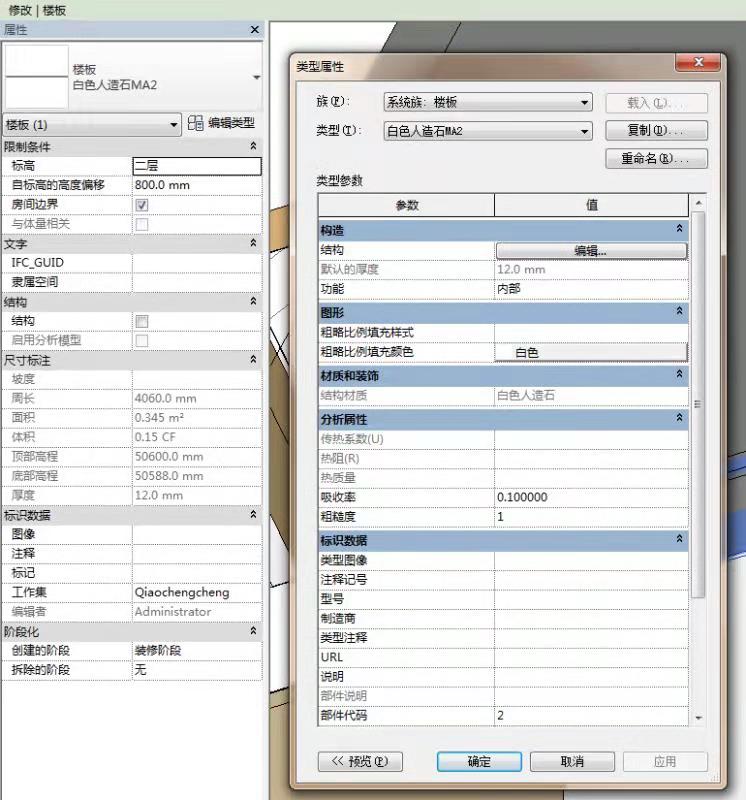This screenshot has height=800, width=746.
Task: Click the 标高 value field 二层
Action: [x=197, y=166]
